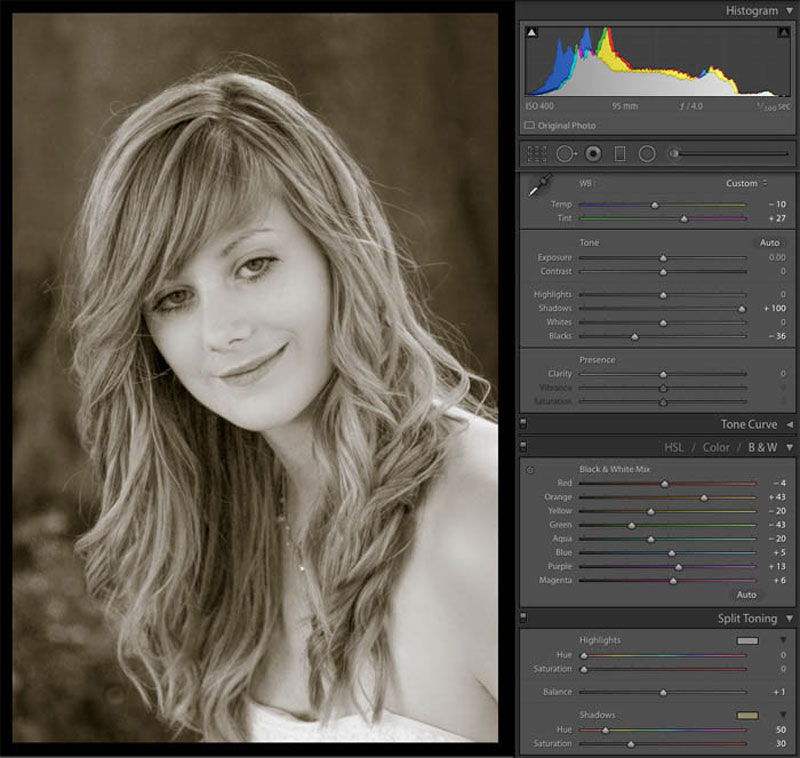Click Auto in the Tone section
The width and height of the screenshot is (800, 758).
coord(769,243)
